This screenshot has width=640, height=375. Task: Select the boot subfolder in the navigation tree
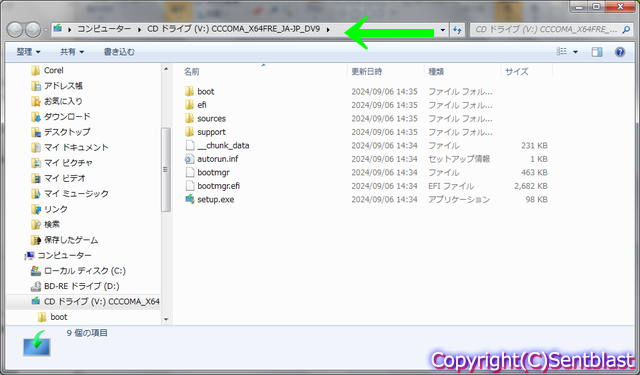59,317
